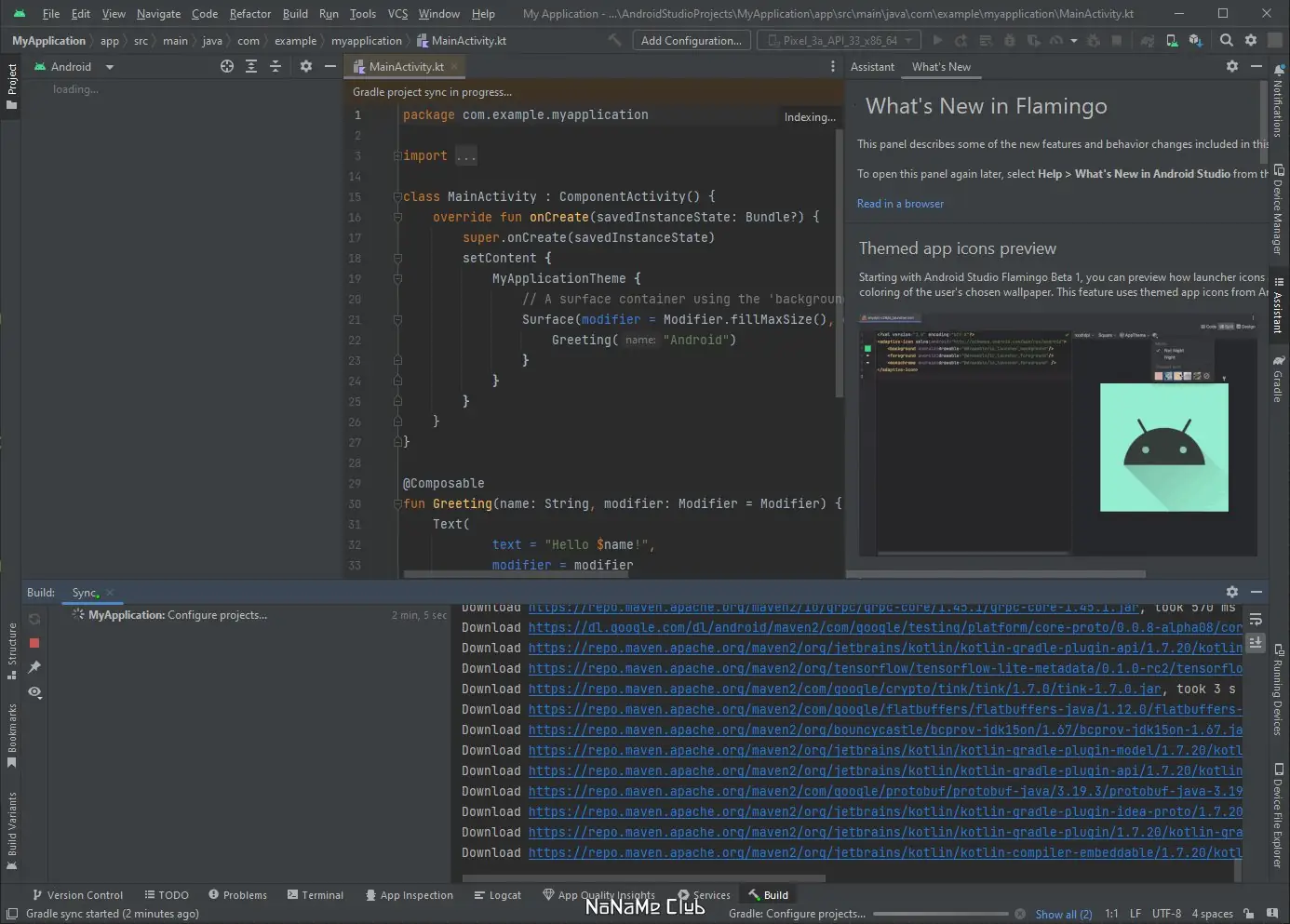Click Show all (2) in the status bar
The image size is (1290, 924).
tap(1063, 914)
